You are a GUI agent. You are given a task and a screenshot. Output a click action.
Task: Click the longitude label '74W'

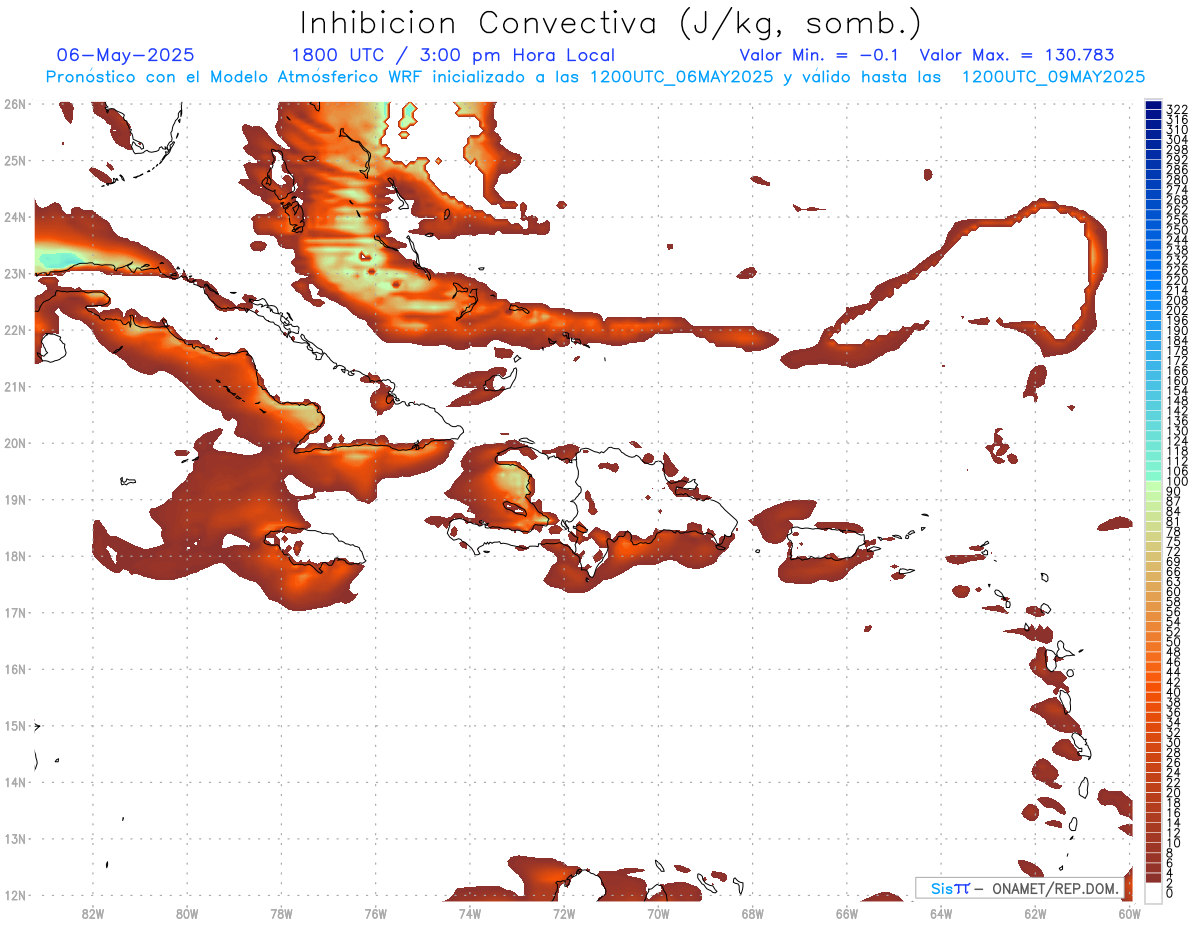coord(470,913)
